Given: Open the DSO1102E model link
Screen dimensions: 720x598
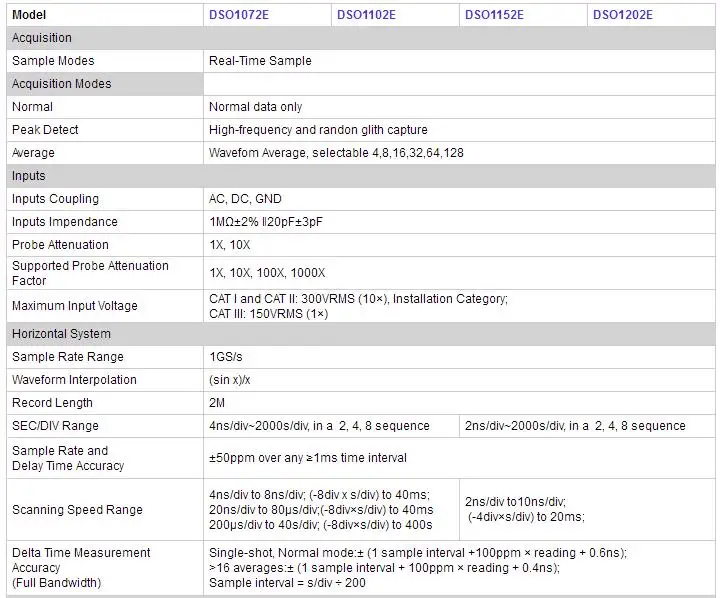Looking at the screenshot, I should pyautogui.click(x=366, y=15).
